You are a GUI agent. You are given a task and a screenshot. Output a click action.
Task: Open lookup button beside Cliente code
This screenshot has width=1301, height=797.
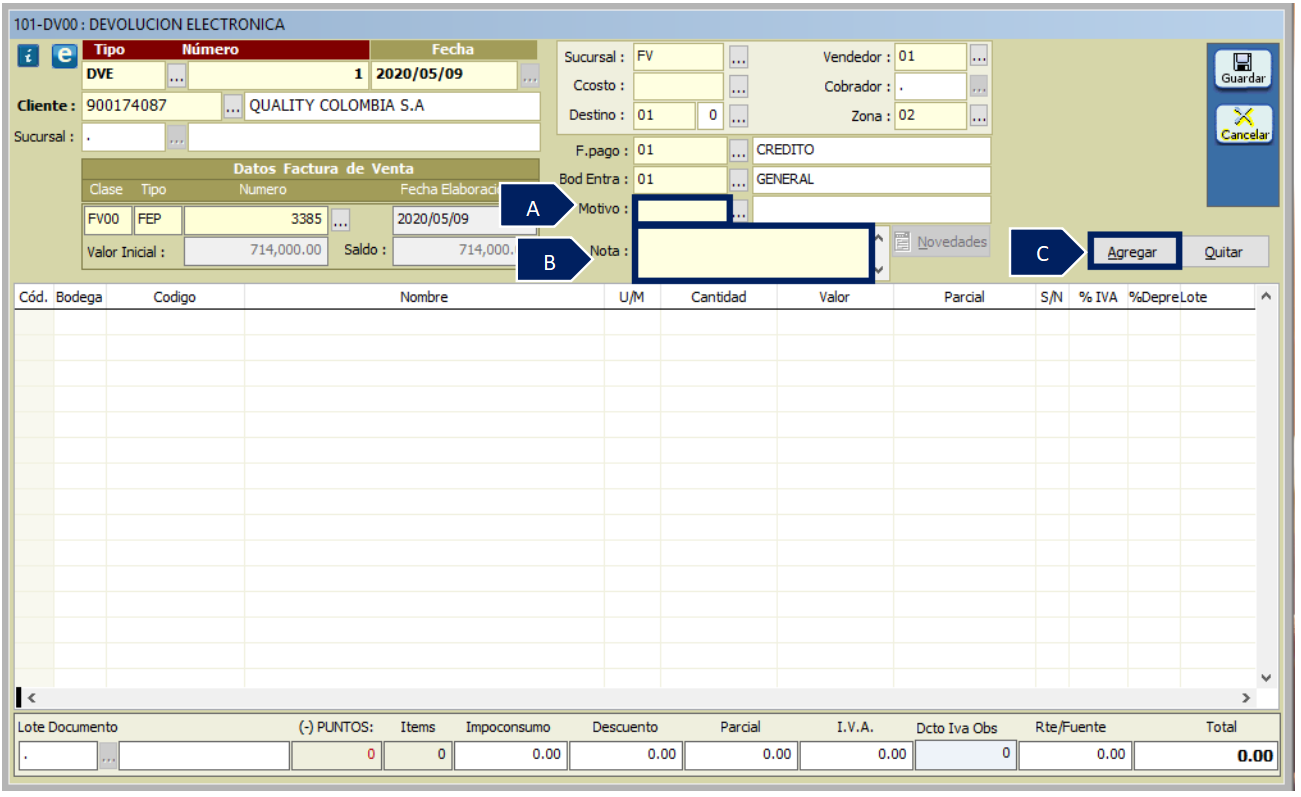[232, 106]
